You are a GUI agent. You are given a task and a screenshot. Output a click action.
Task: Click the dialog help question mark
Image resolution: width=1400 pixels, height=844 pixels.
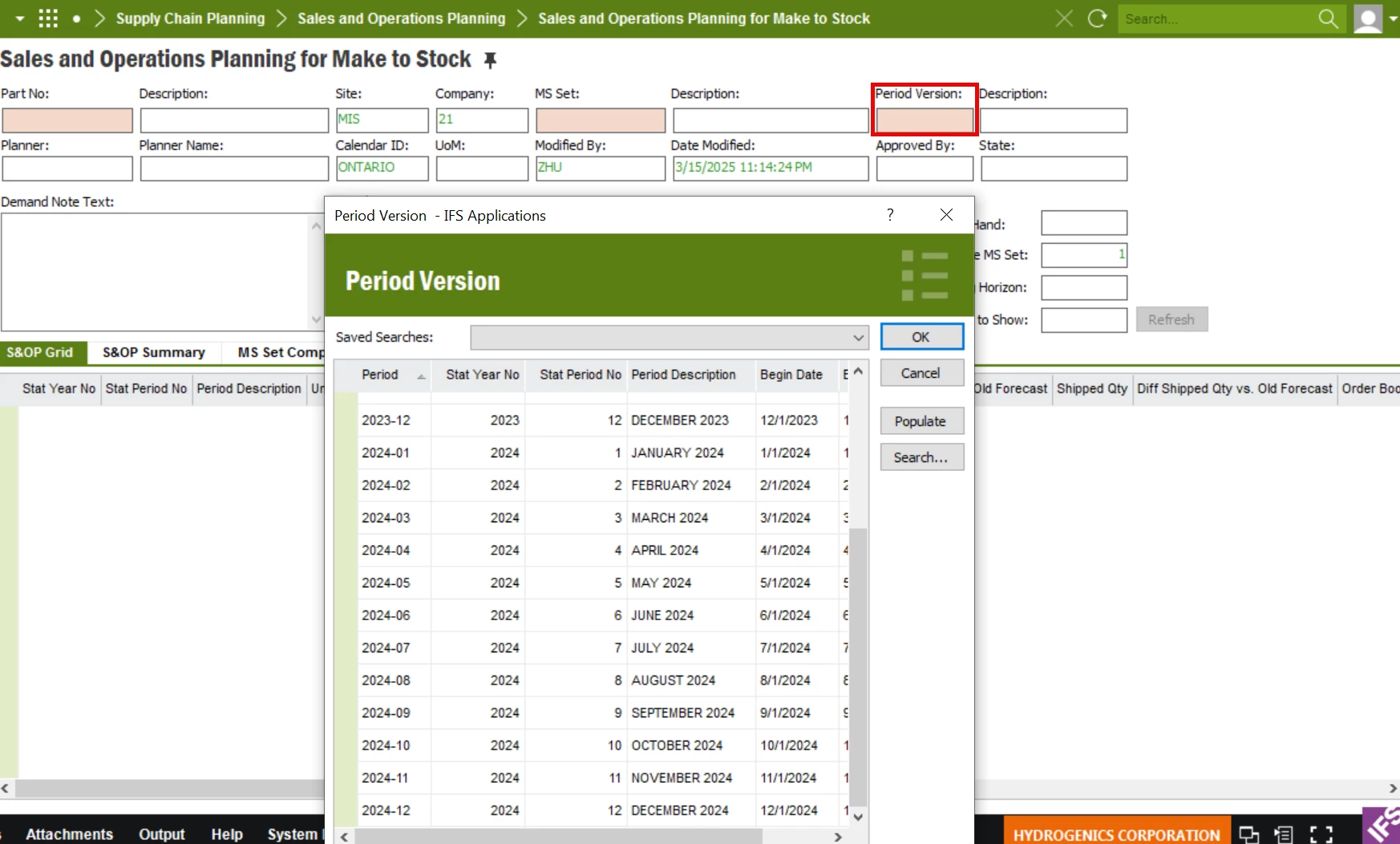[890, 214]
